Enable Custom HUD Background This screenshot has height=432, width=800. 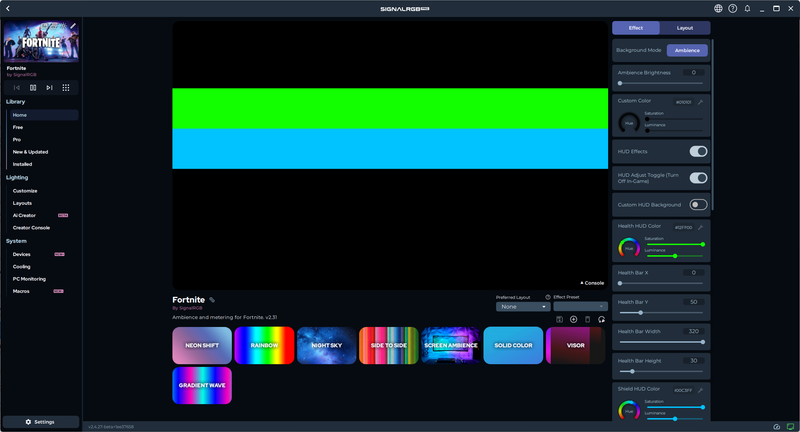(x=698, y=205)
